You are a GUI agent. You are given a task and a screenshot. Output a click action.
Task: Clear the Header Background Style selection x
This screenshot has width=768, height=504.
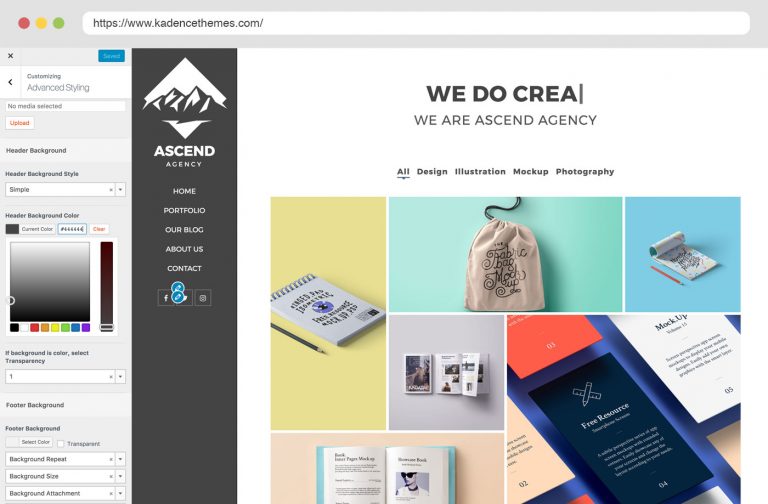coord(111,190)
